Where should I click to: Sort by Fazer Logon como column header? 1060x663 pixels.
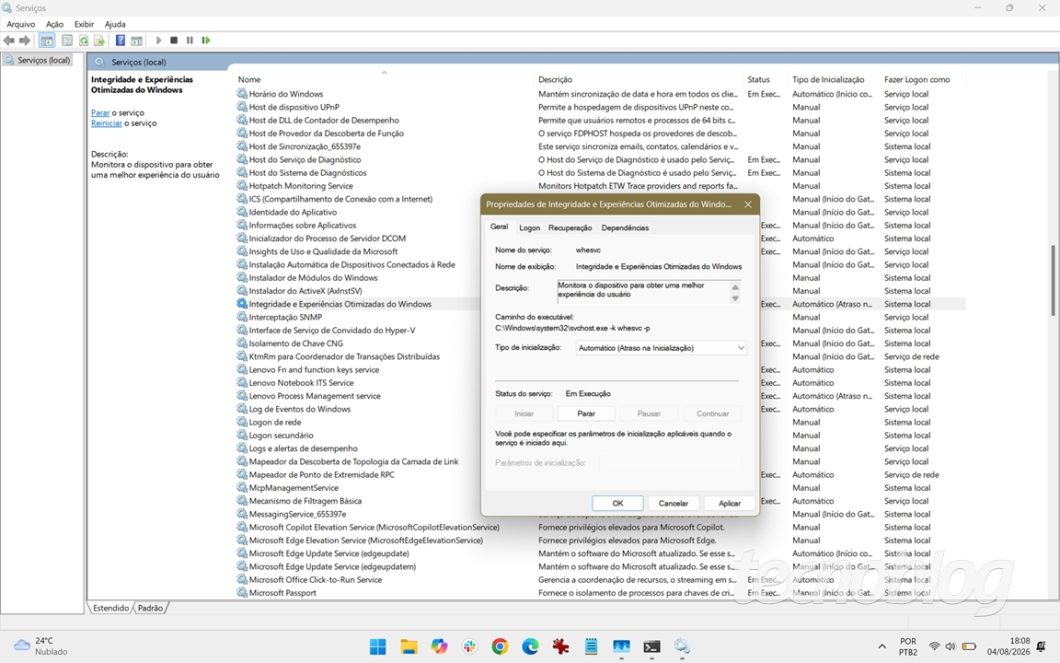pos(917,79)
